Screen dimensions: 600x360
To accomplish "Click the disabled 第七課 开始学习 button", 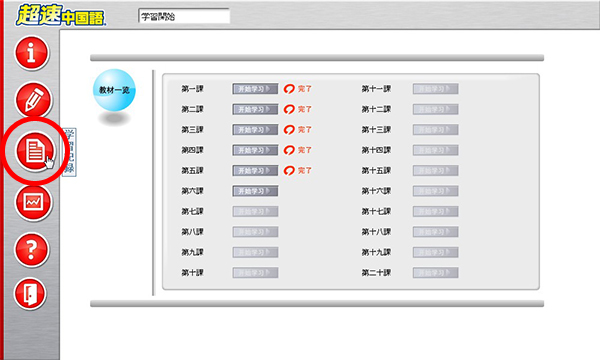I will point(255,211).
